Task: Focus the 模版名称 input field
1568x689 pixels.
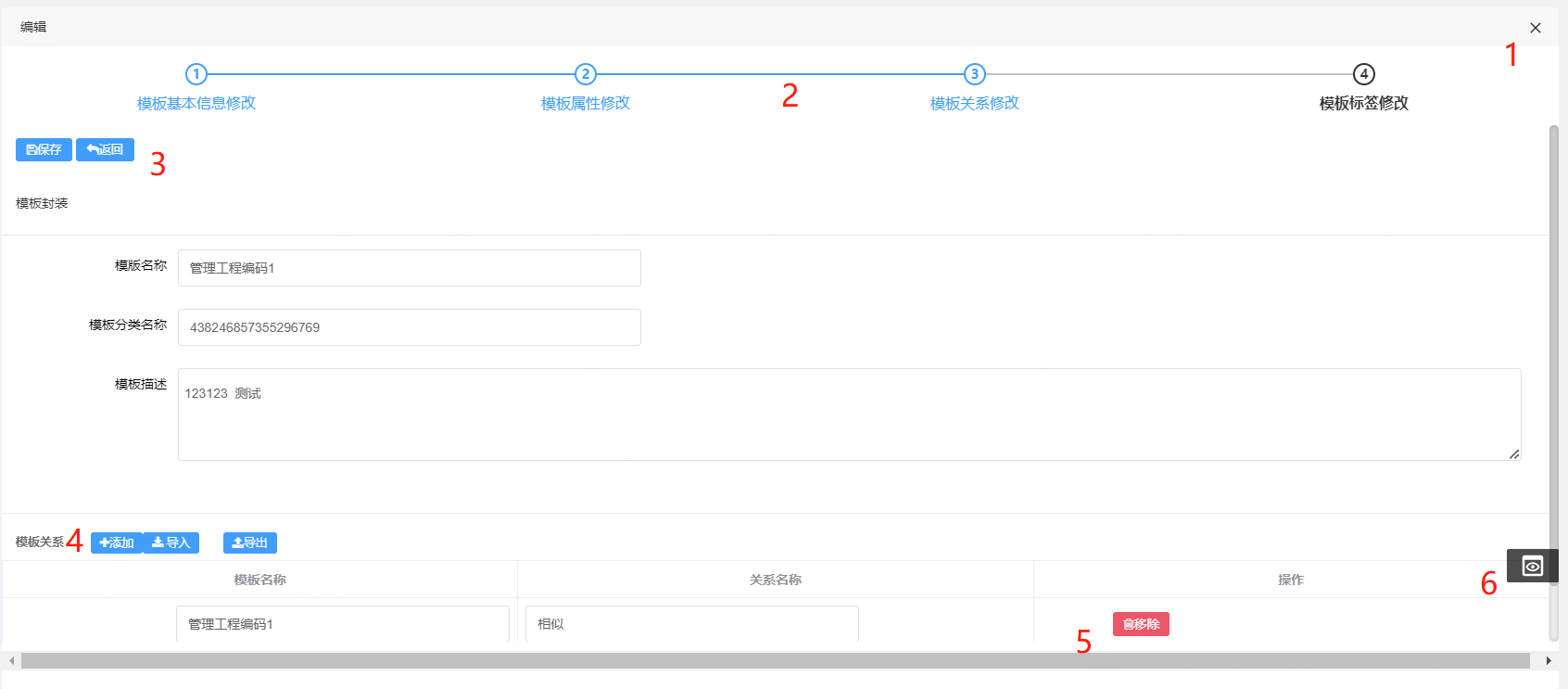Action: (409, 268)
